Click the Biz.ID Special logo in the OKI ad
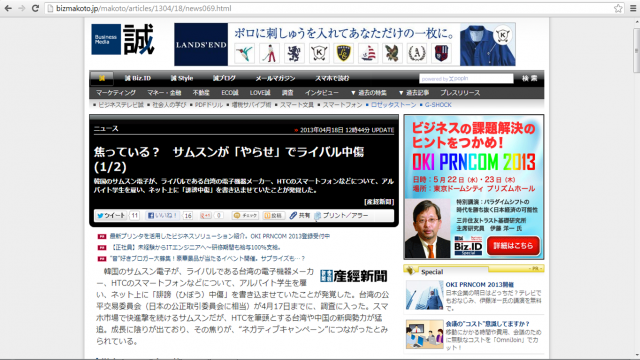640x360 pixels. (x=468, y=246)
